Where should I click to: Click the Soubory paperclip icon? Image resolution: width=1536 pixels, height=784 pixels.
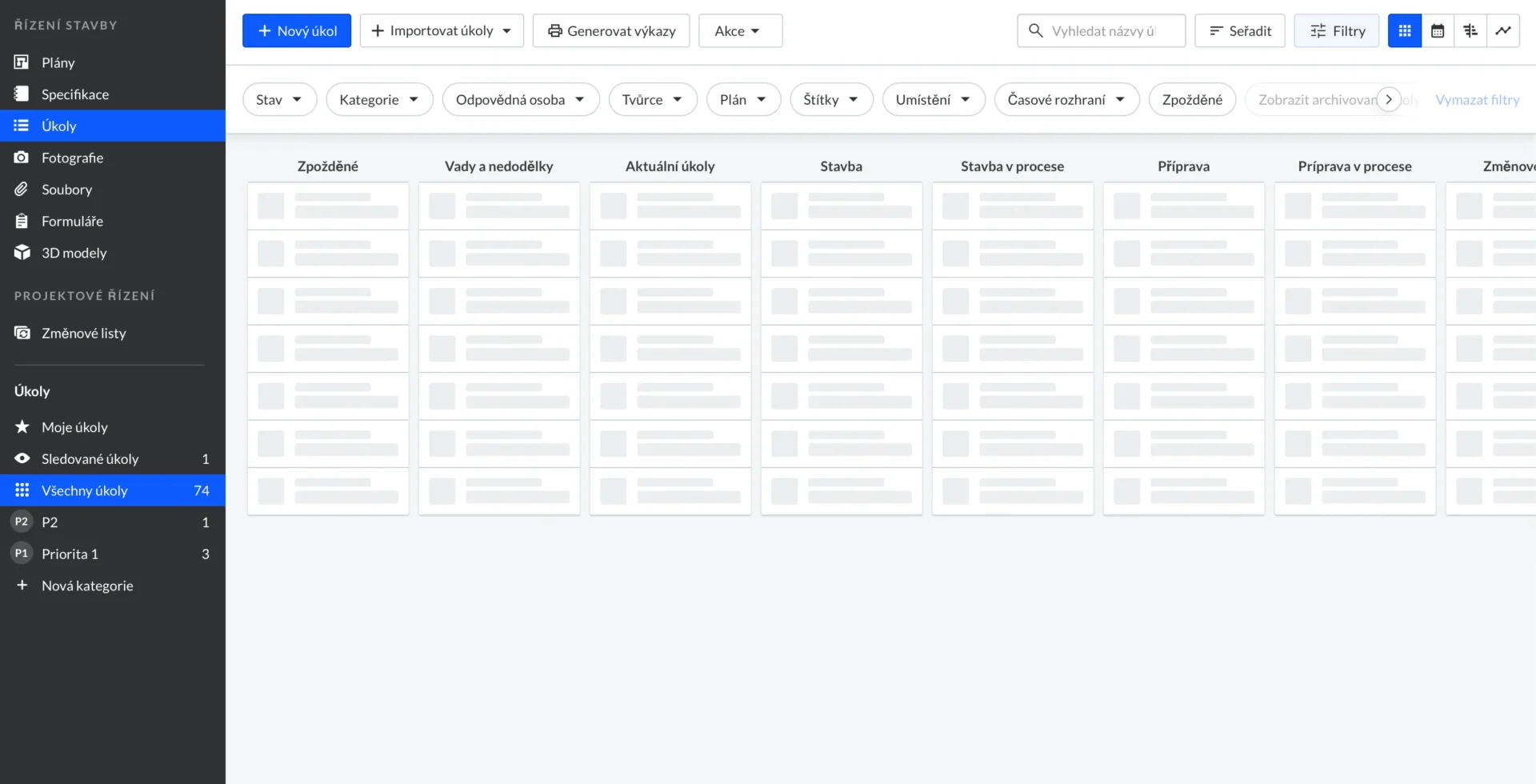pos(22,190)
